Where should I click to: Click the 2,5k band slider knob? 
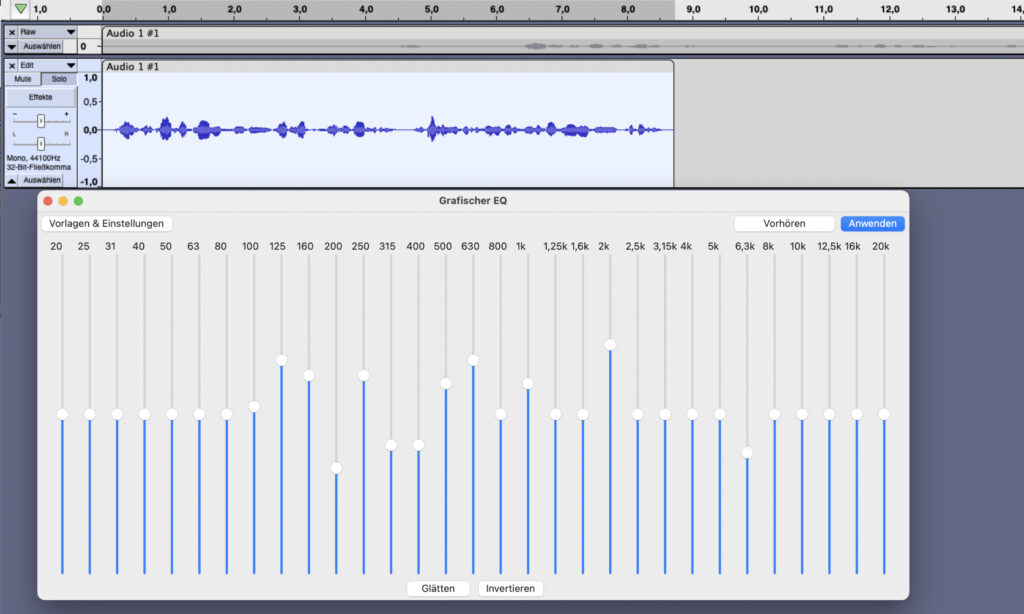coord(638,414)
